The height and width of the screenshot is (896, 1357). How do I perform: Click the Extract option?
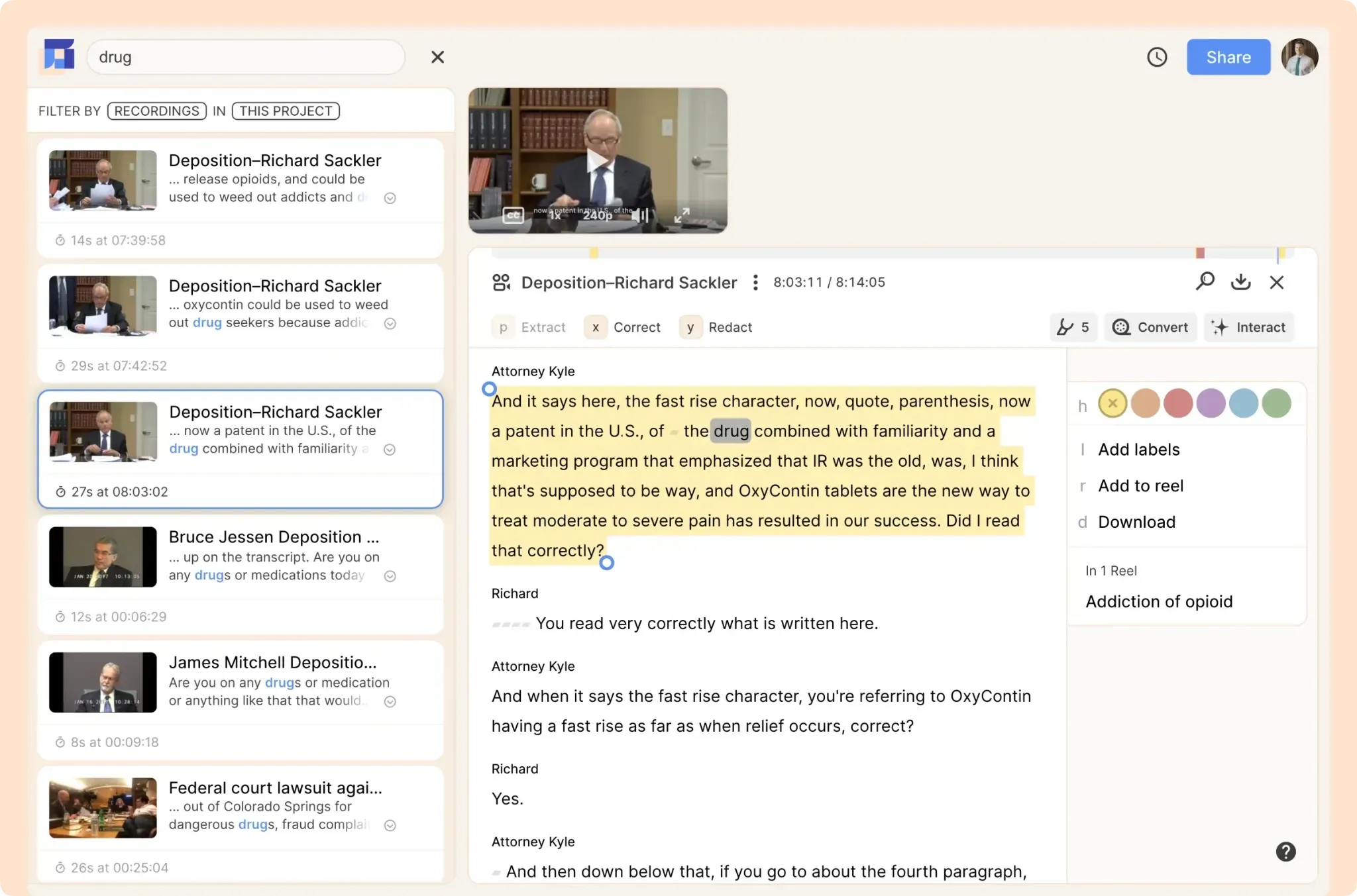[x=529, y=327]
